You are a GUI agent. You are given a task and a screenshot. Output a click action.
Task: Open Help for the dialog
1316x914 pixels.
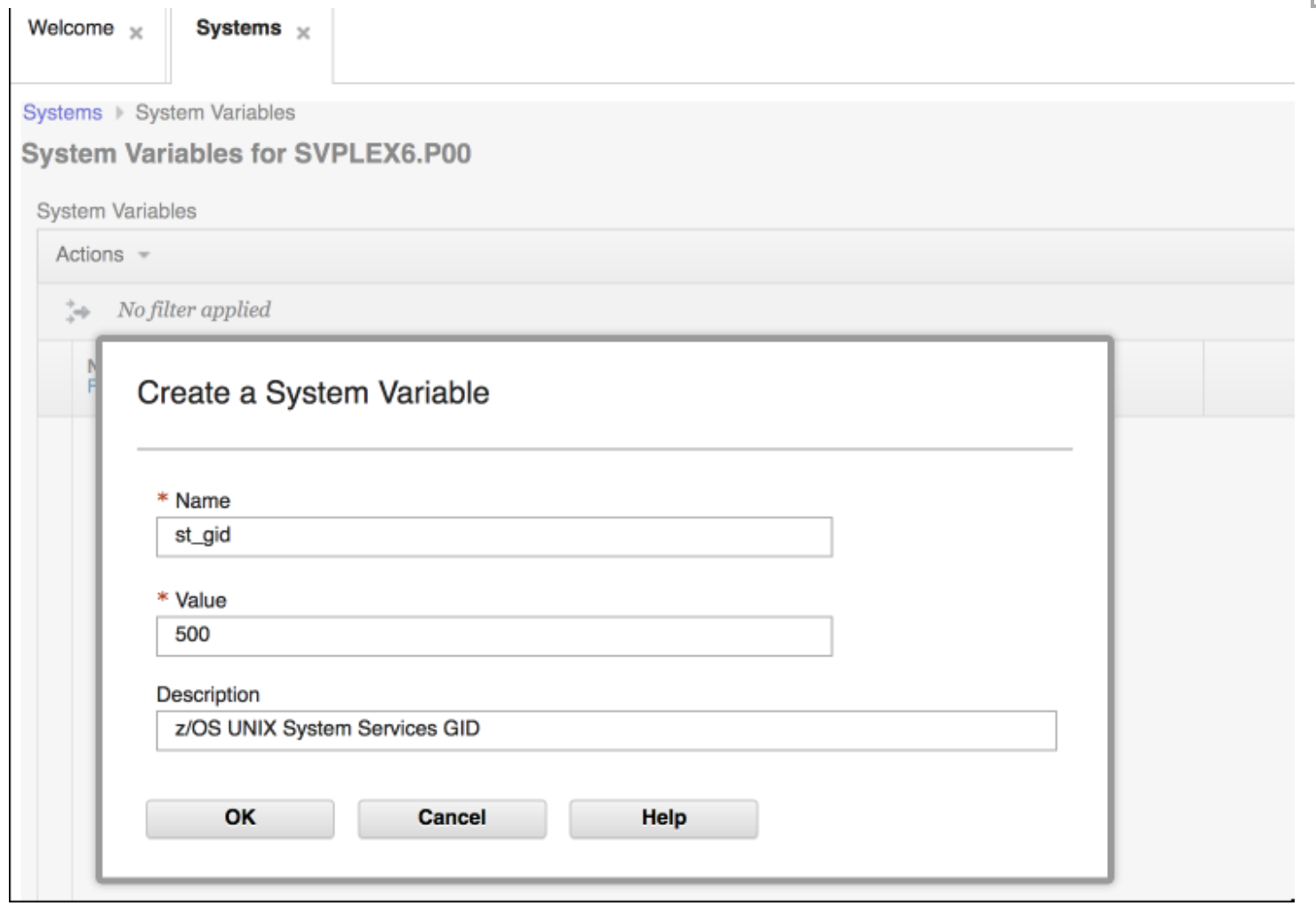pyautogui.click(x=662, y=816)
